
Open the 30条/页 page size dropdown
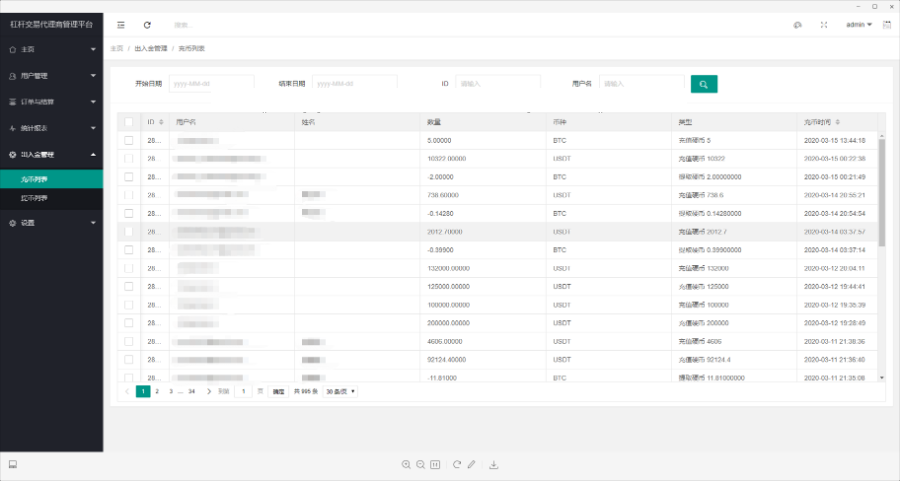[x=340, y=391]
